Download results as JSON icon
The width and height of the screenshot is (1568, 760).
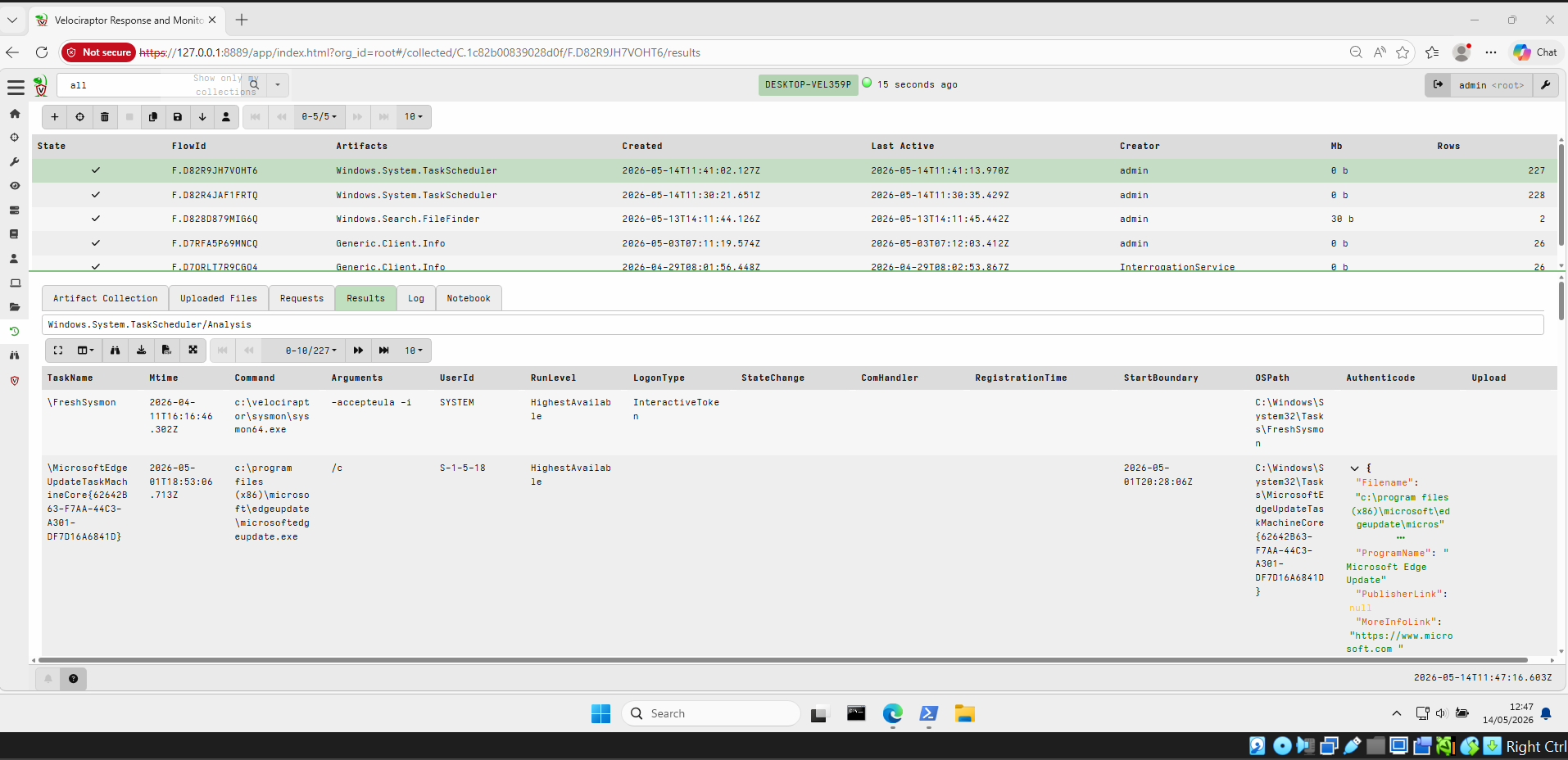coord(141,351)
